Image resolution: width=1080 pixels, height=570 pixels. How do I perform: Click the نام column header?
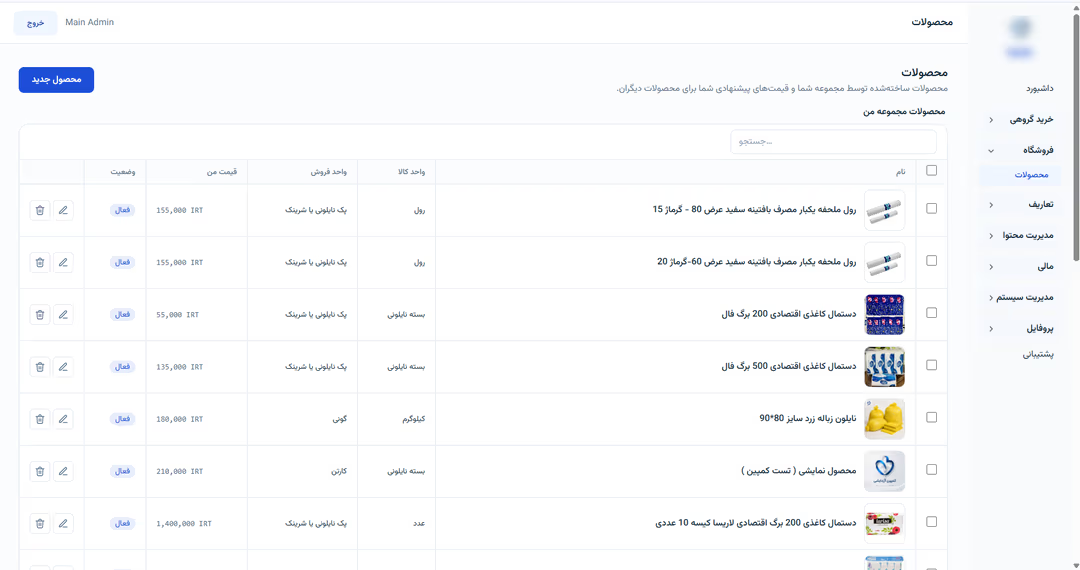click(x=900, y=171)
